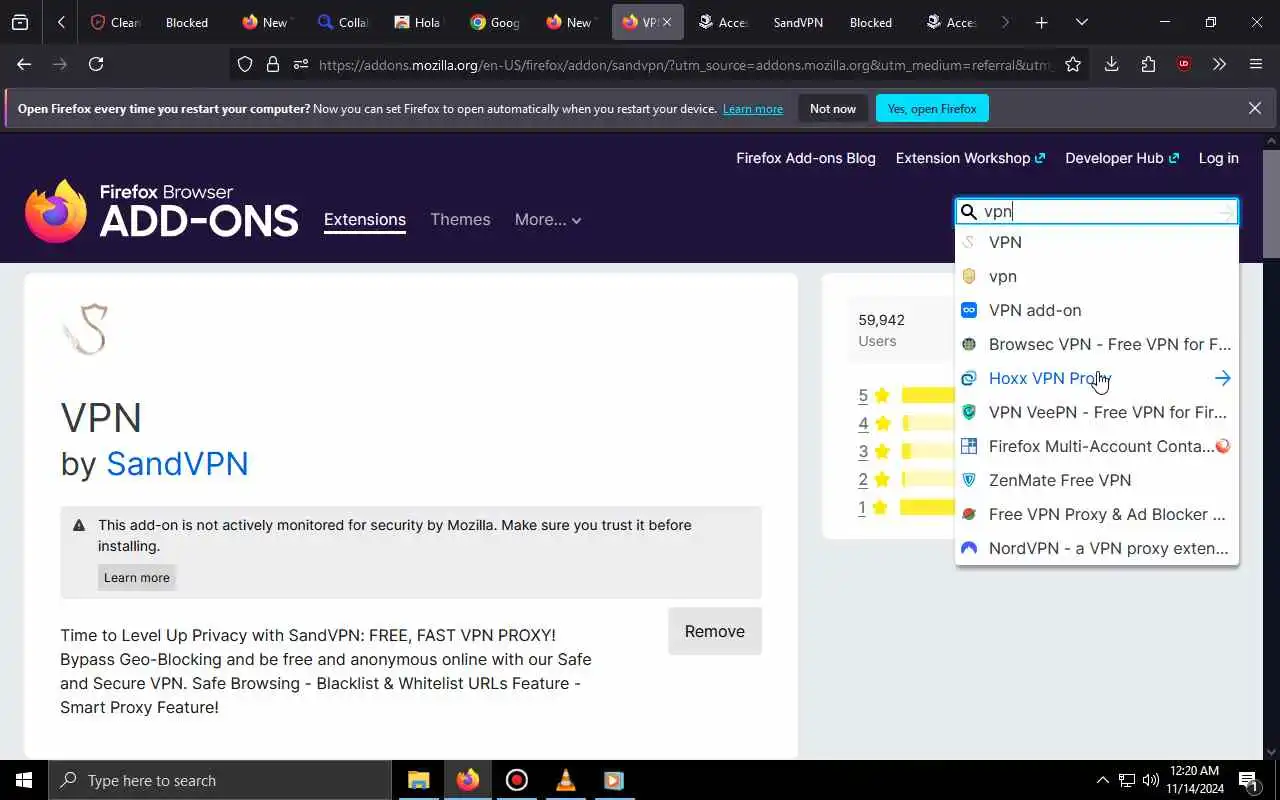Open Firefox Add-ons Blog link

[x=806, y=158]
